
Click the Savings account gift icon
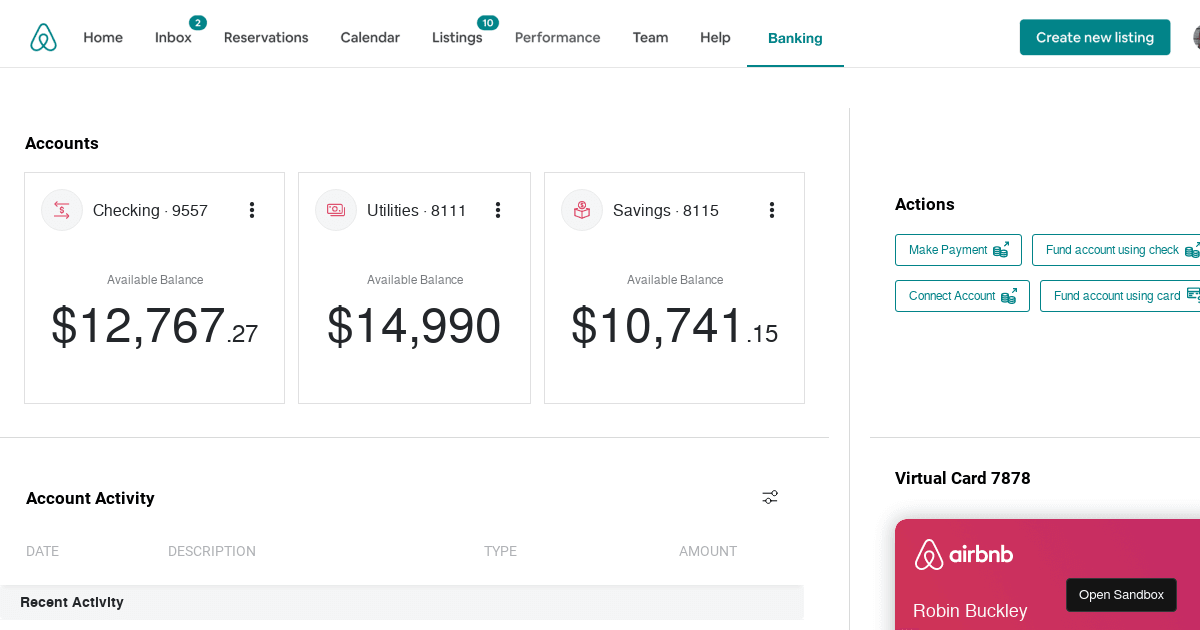coord(581,210)
